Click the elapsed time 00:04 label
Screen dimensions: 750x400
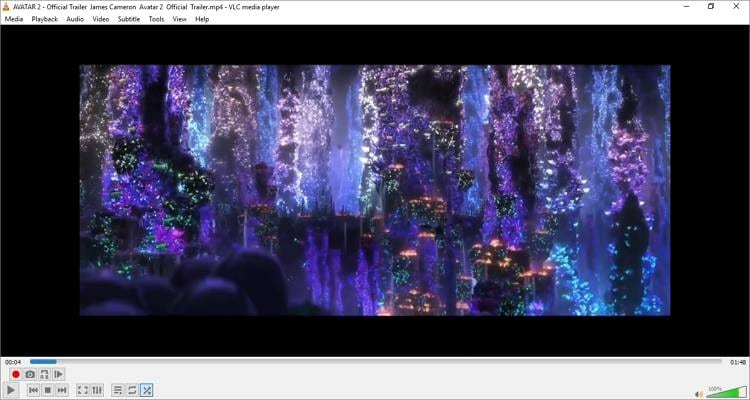click(x=13, y=362)
